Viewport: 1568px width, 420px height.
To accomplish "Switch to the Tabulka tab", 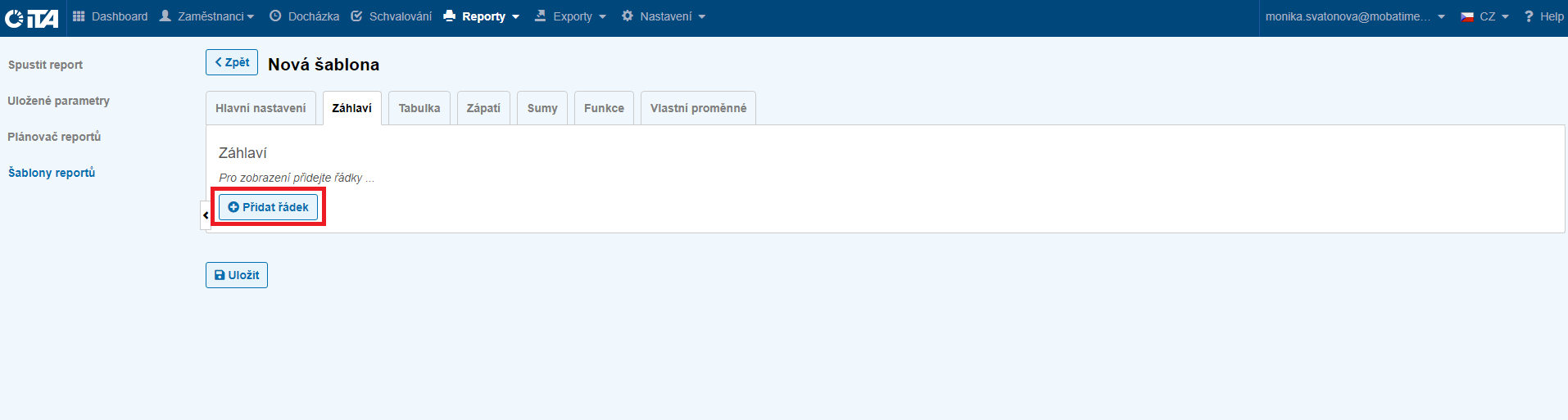I will [x=419, y=108].
